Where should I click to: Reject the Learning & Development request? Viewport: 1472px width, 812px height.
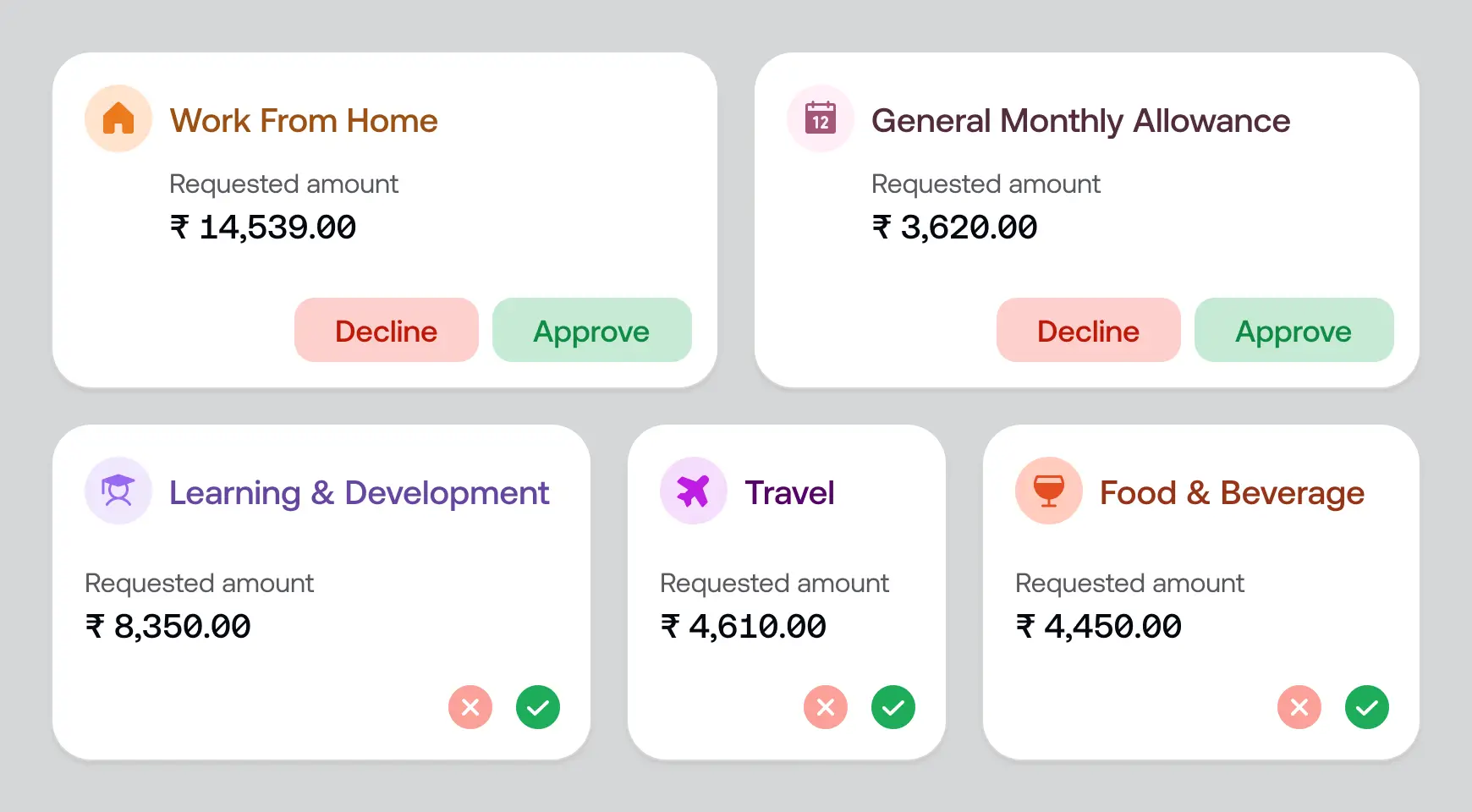click(x=470, y=707)
